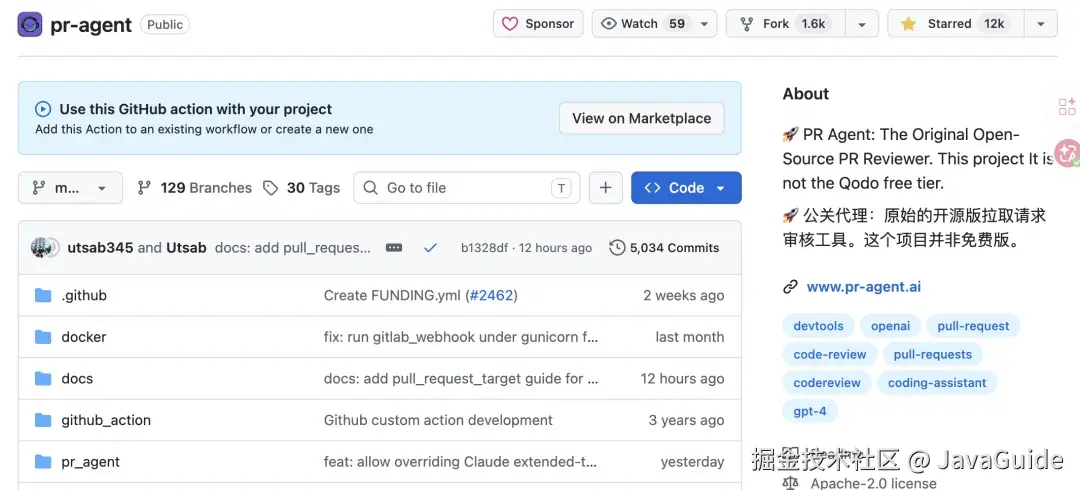
Task: Click the Starred button
Action: 956,23
